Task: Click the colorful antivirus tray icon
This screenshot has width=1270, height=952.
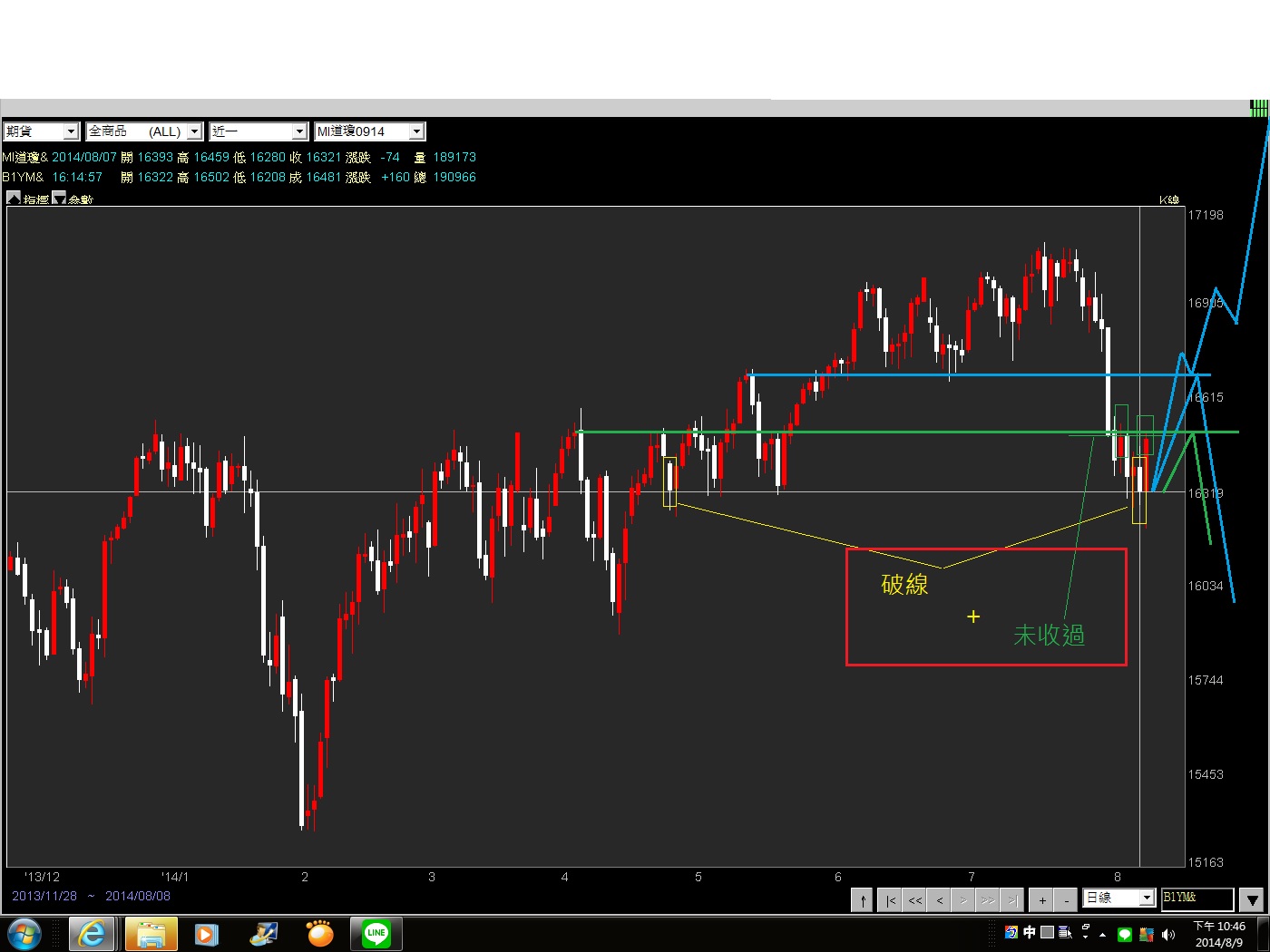Action: (x=1147, y=934)
